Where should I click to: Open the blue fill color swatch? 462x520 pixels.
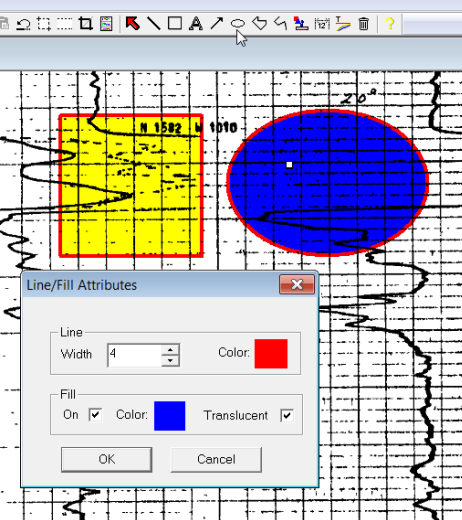click(170, 416)
